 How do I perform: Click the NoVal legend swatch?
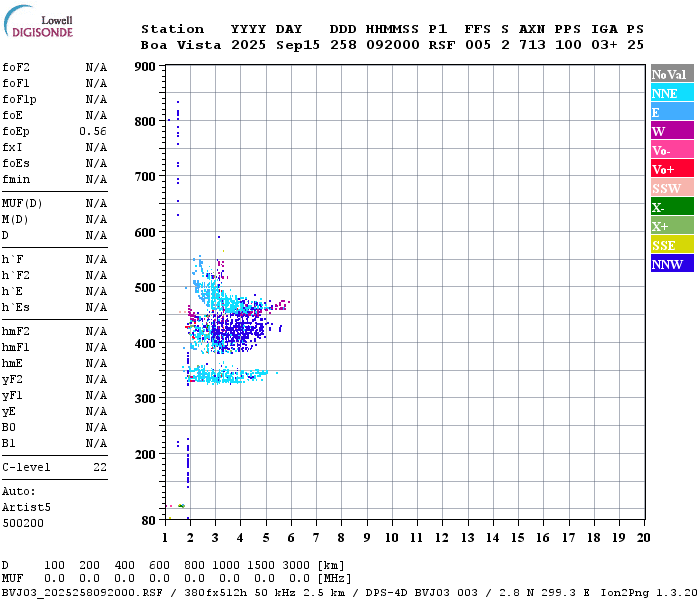[672, 74]
